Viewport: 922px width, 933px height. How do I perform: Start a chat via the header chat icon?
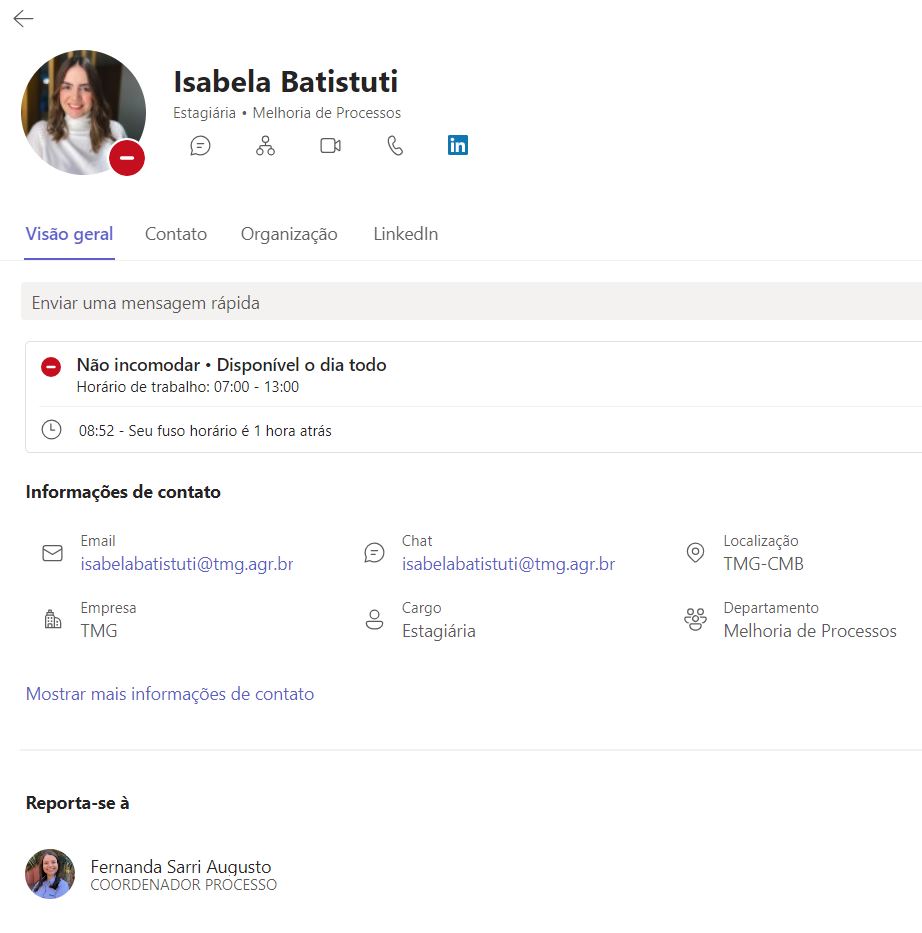(201, 146)
